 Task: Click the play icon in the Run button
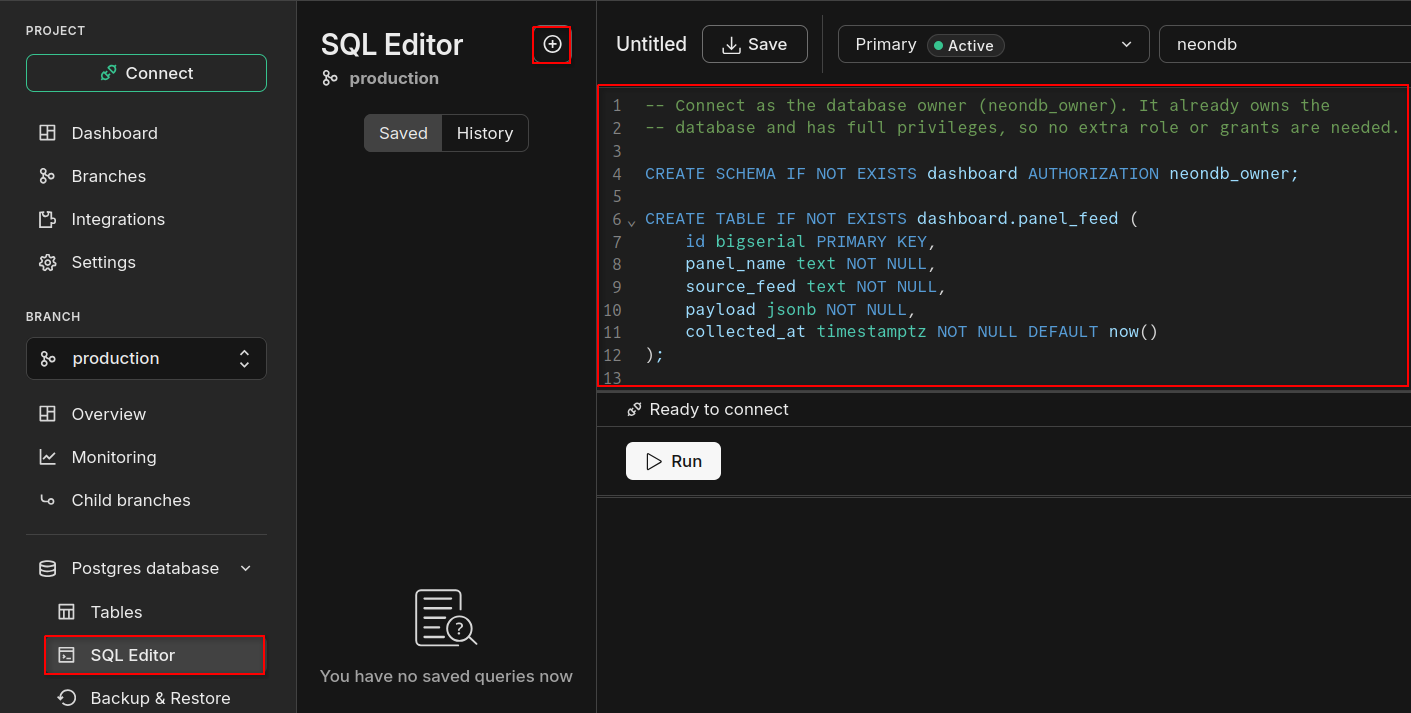[654, 461]
